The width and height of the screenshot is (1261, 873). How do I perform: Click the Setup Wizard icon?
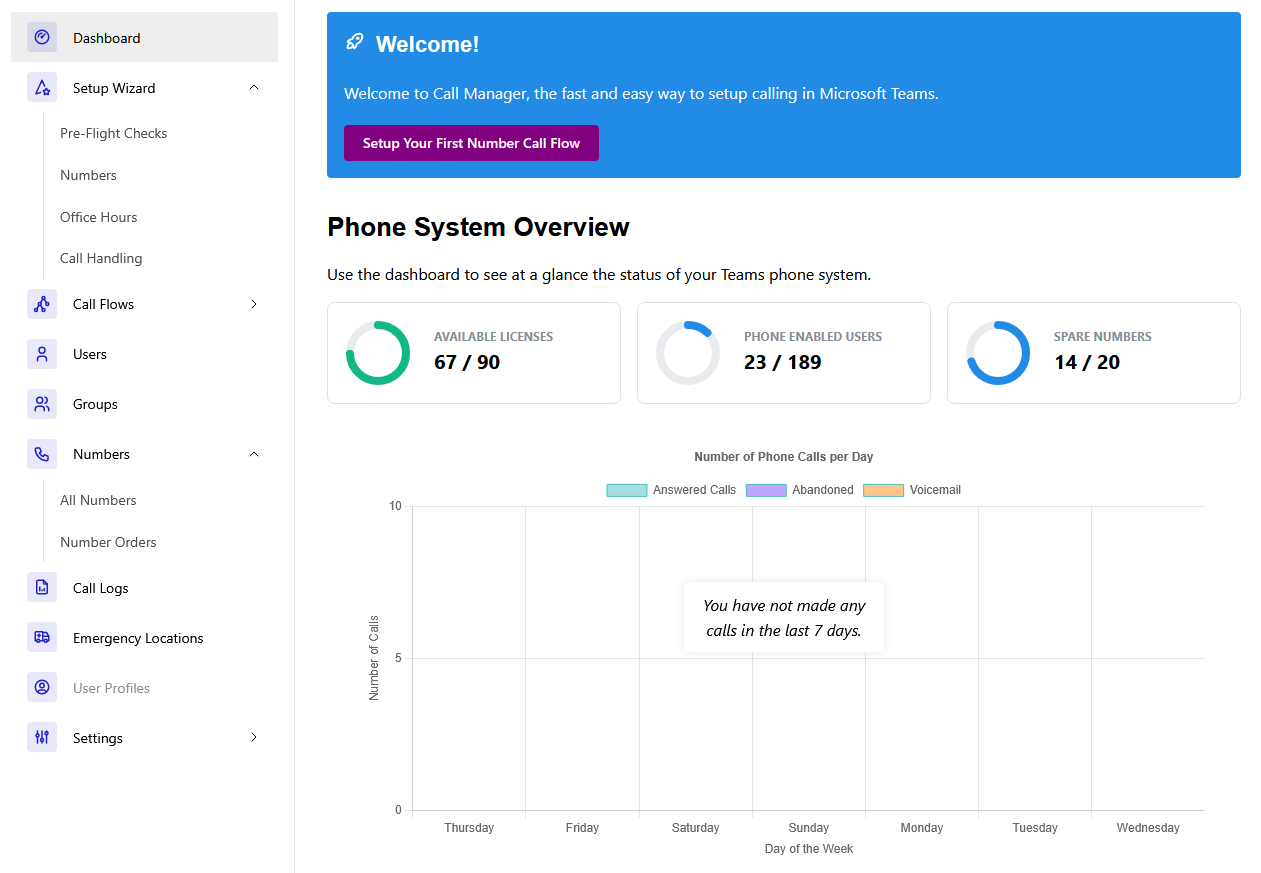(42, 88)
